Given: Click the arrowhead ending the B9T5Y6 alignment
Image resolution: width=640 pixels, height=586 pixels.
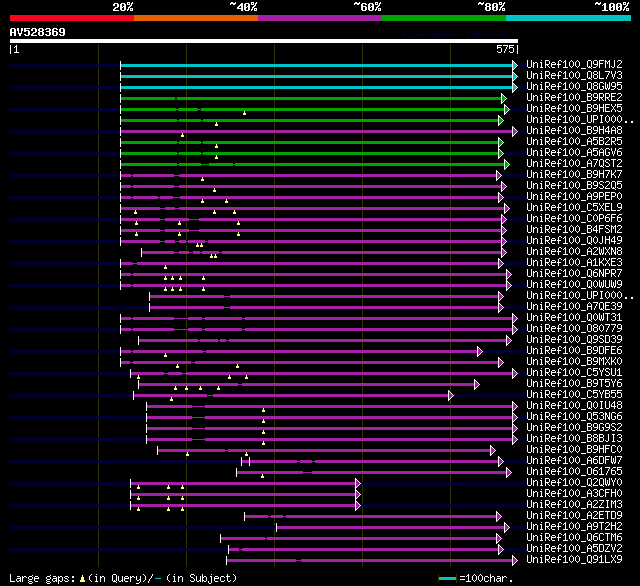Looking at the screenshot, I should (477, 384).
